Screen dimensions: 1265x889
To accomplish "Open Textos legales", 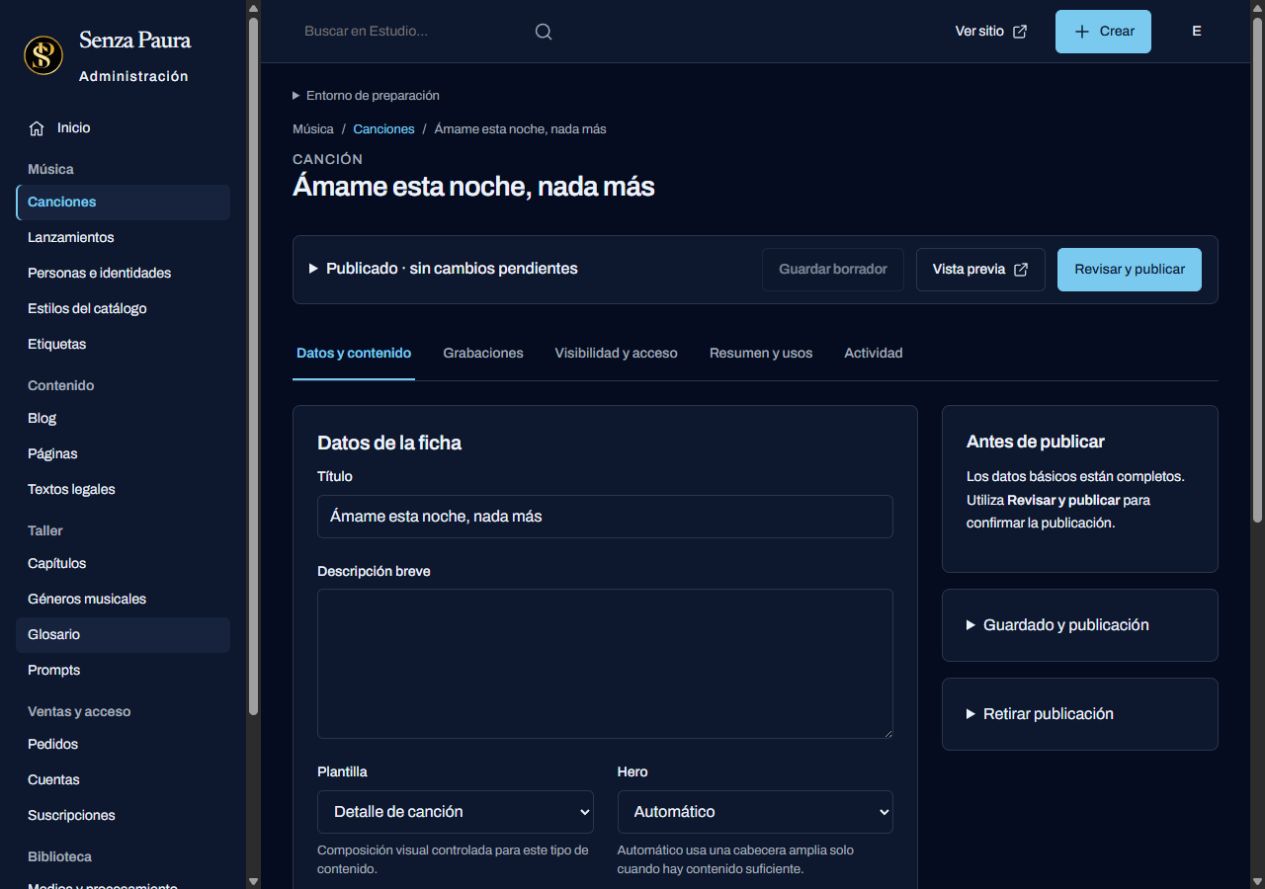I will 123,490.
